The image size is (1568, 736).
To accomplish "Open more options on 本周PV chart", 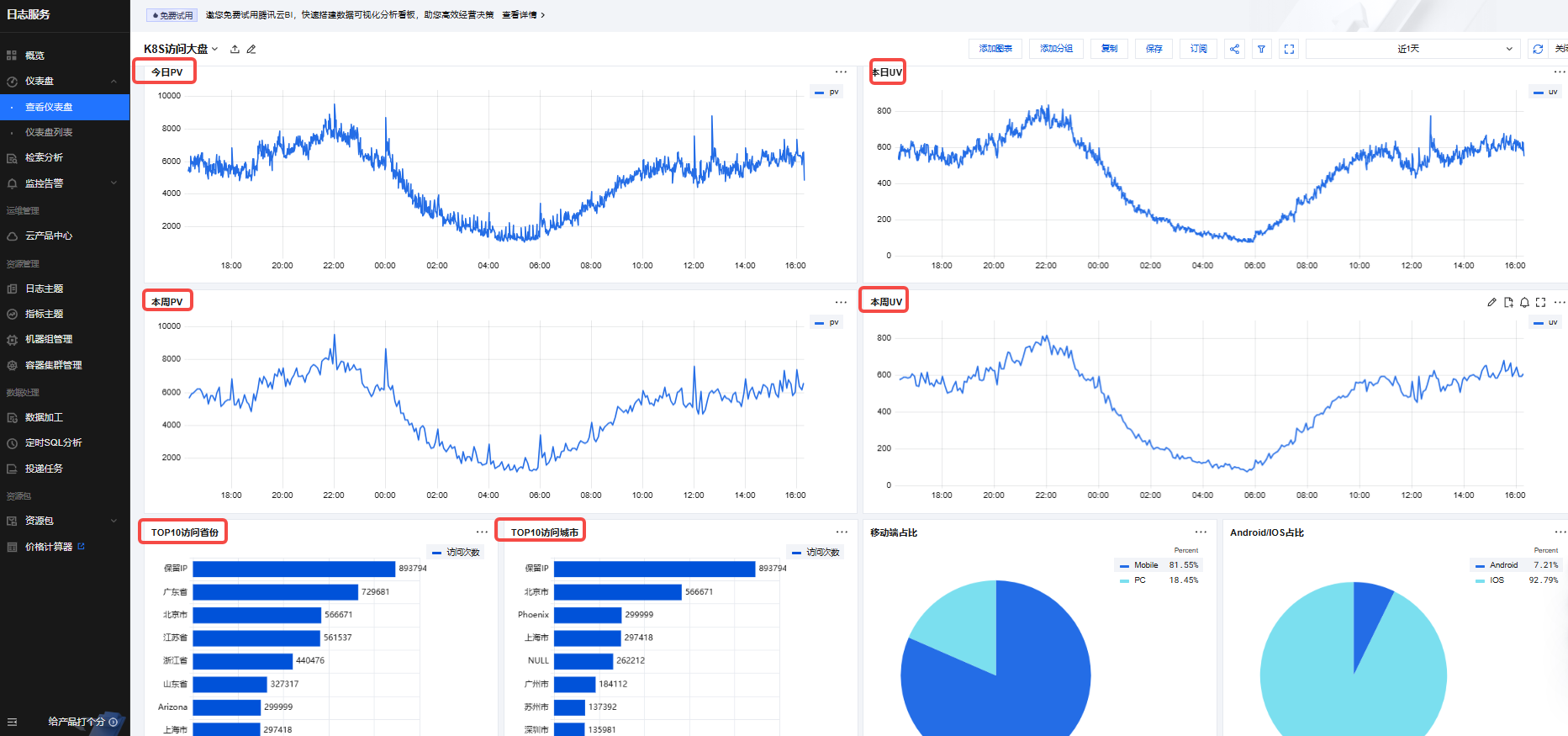I will pos(841,302).
